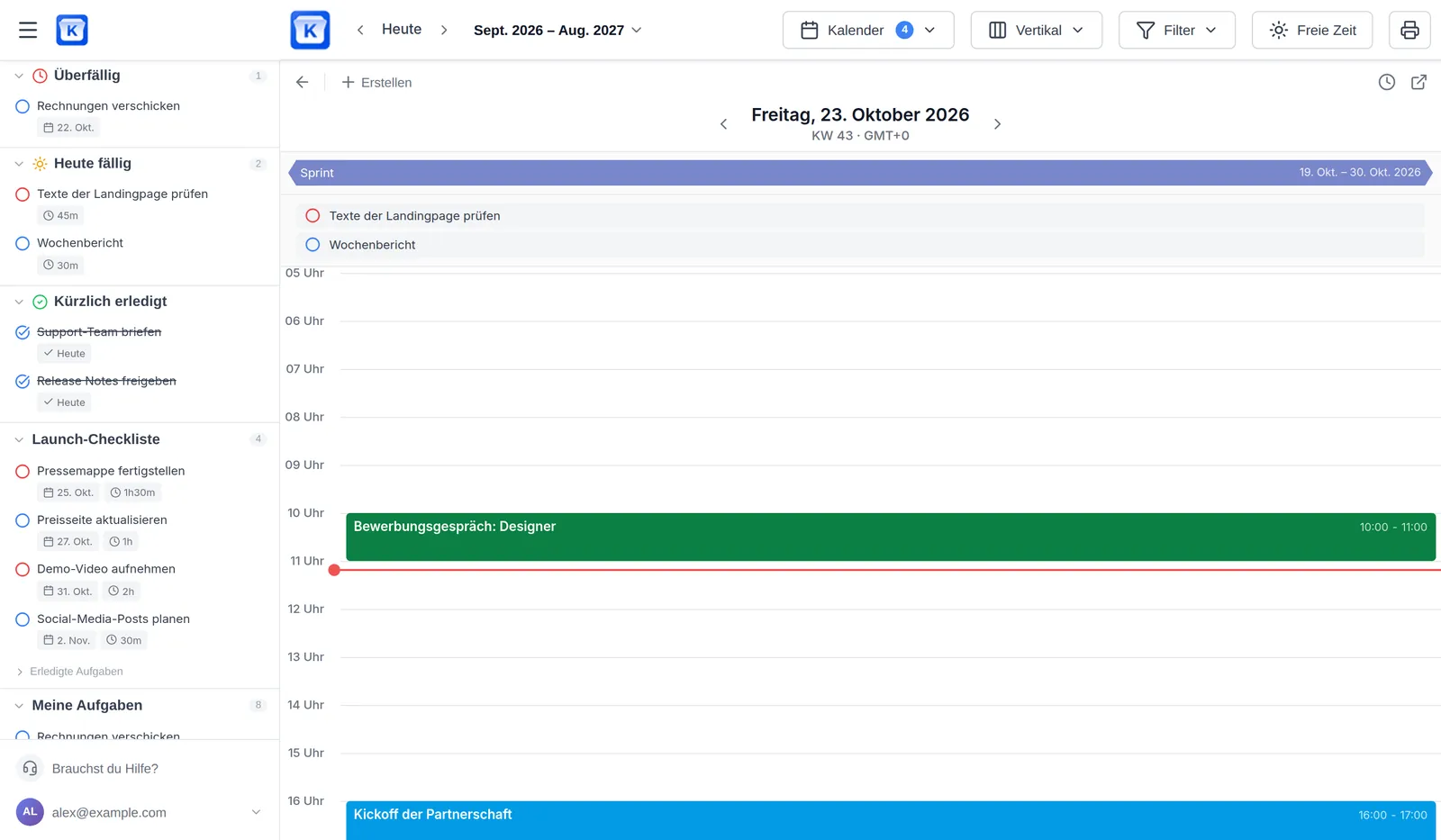Click the overdue clock icon
1441x840 pixels.
[40, 76]
